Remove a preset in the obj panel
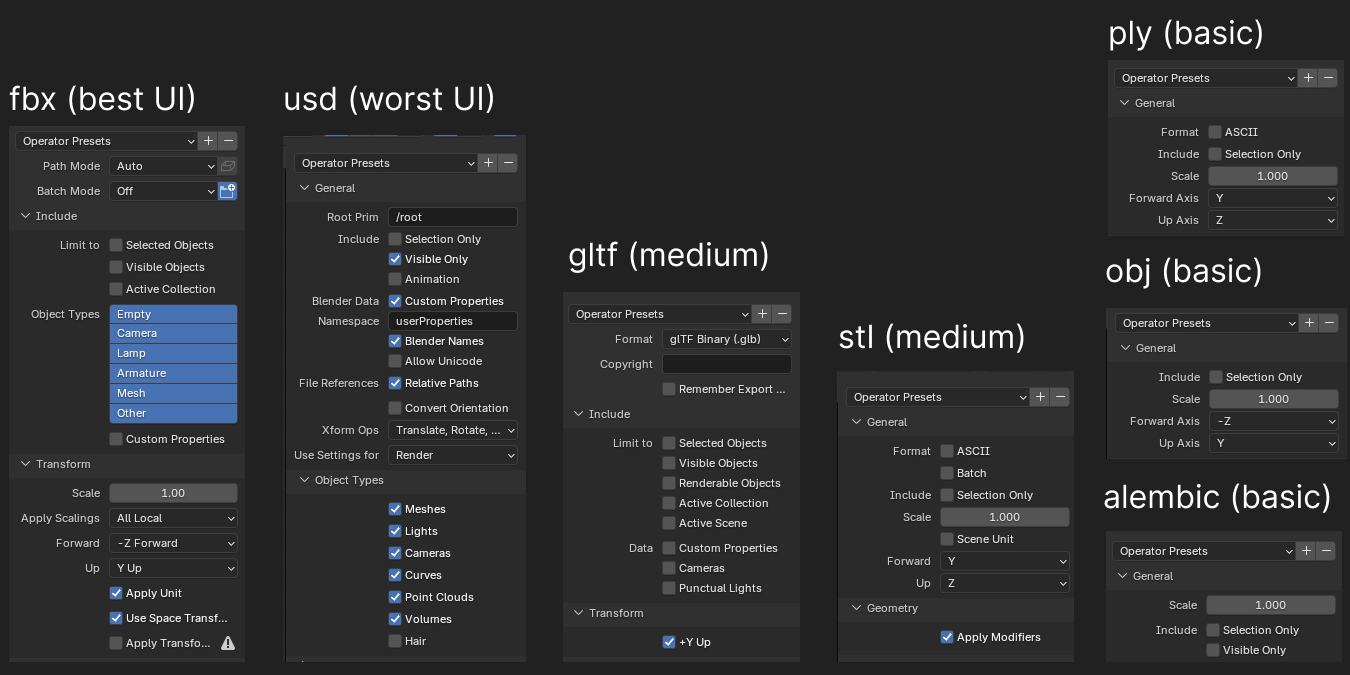Screen dimensions: 1350x675 [1329, 323]
